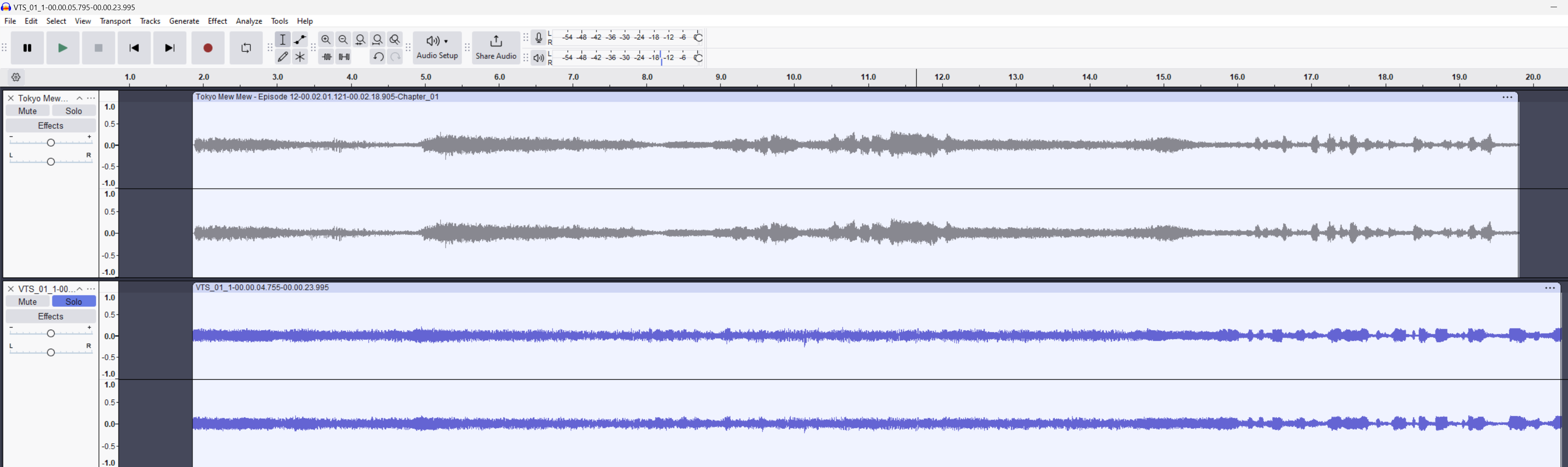
Task: Open VTS_01_1 track options menu
Action: click(x=91, y=289)
